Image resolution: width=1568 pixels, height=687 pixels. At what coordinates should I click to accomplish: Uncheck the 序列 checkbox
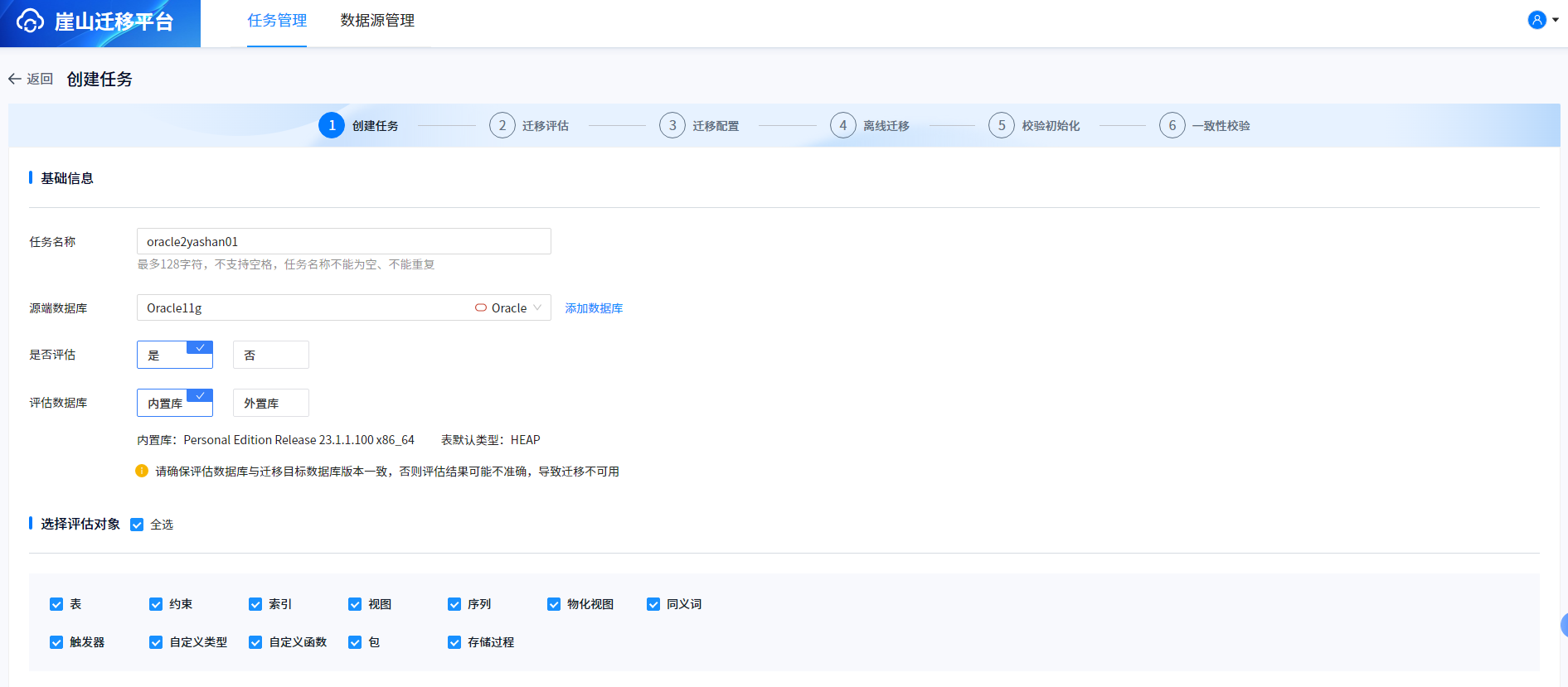click(x=454, y=604)
